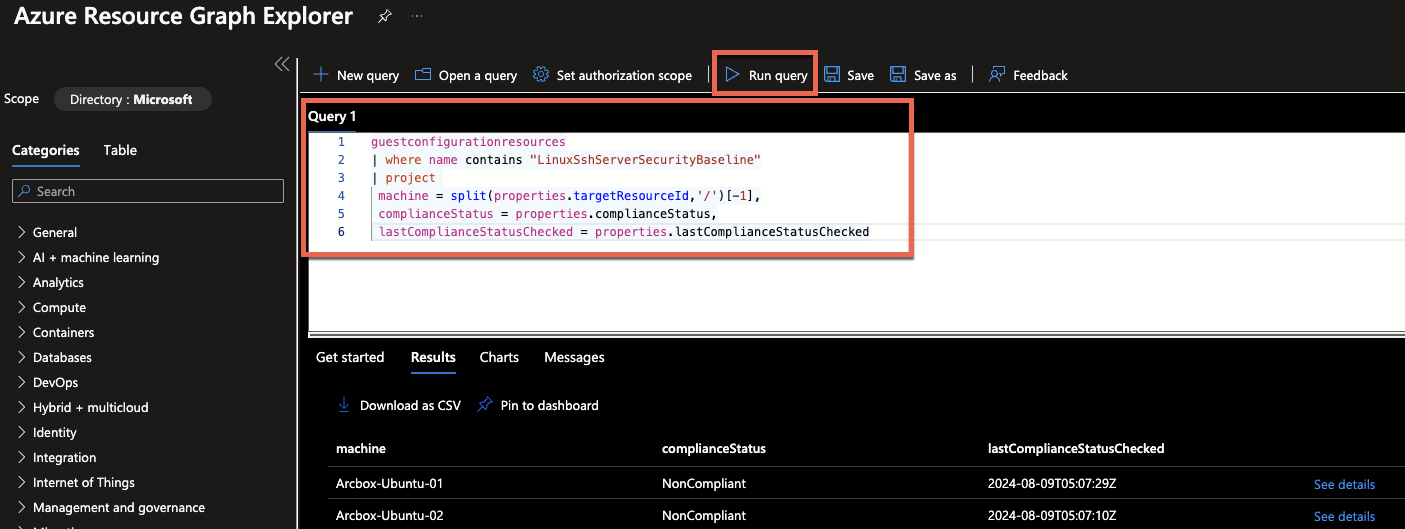Click NonCompliant in the Arcbox-Ubuntu-02 row
Screen dimensions: 1405x529
[x=704, y=516]
